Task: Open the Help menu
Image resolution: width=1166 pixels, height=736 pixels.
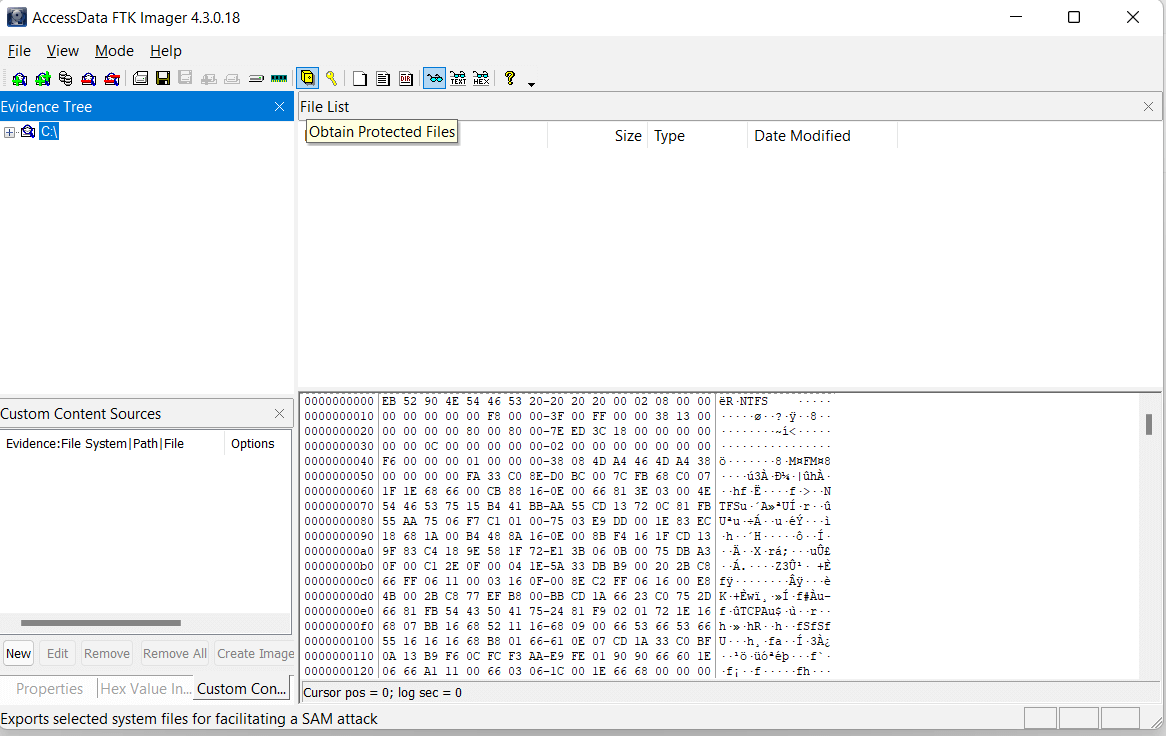Action: (166, 51)
